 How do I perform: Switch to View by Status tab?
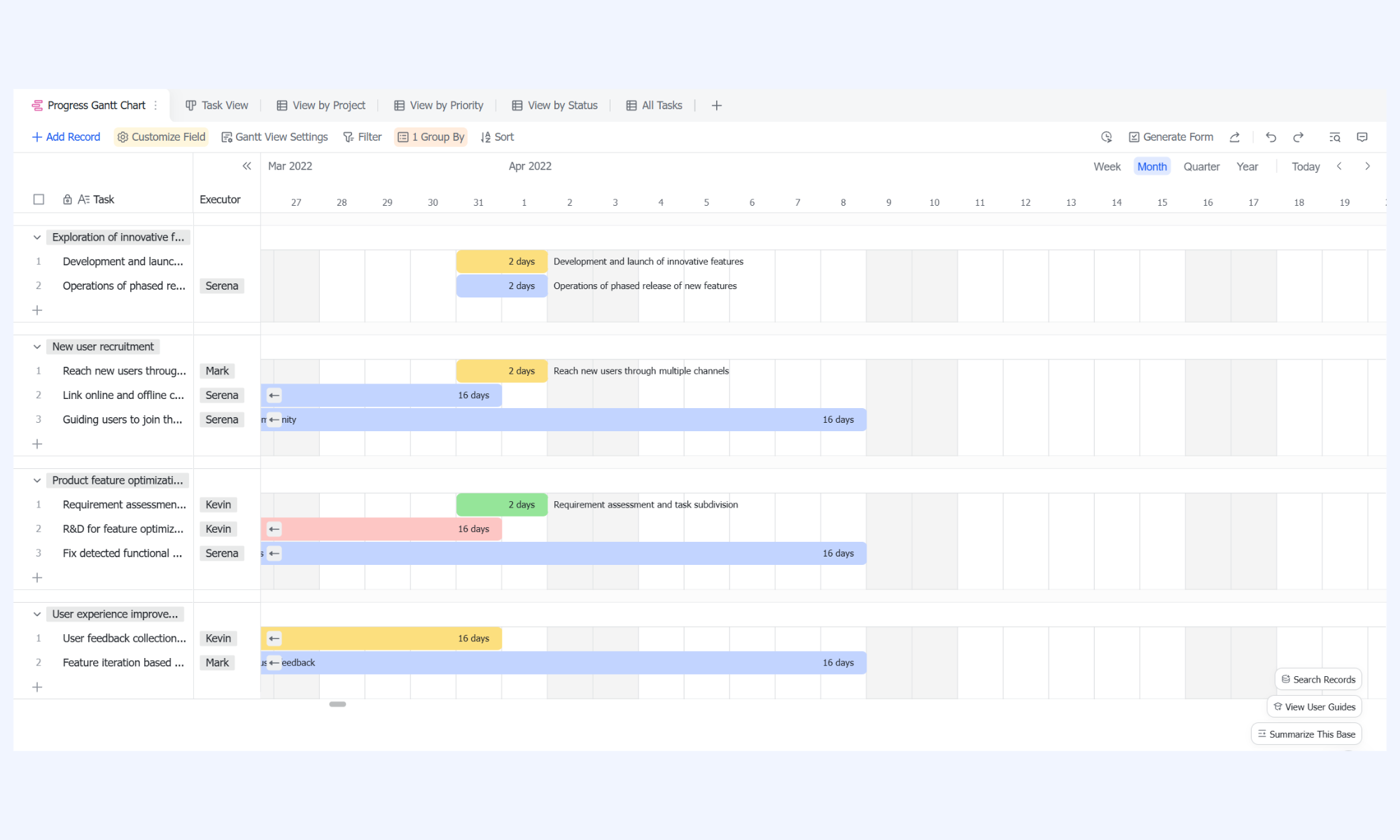coord(555,106)
